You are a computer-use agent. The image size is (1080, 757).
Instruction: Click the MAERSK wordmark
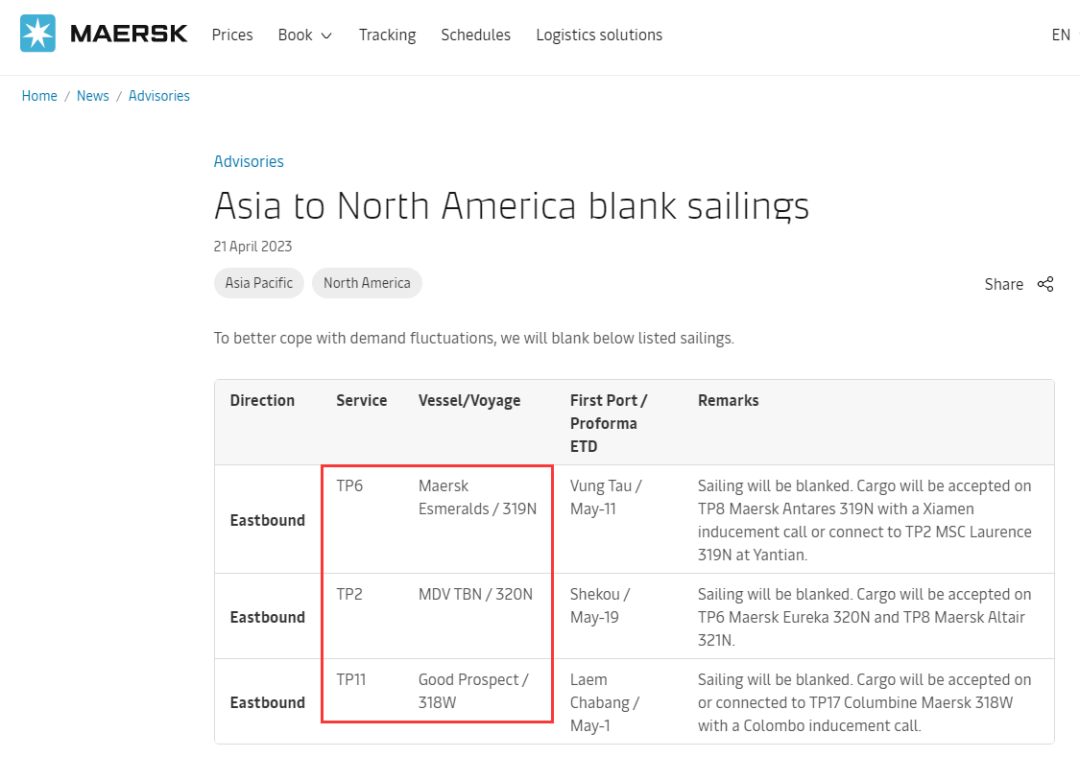click(129, 34)
